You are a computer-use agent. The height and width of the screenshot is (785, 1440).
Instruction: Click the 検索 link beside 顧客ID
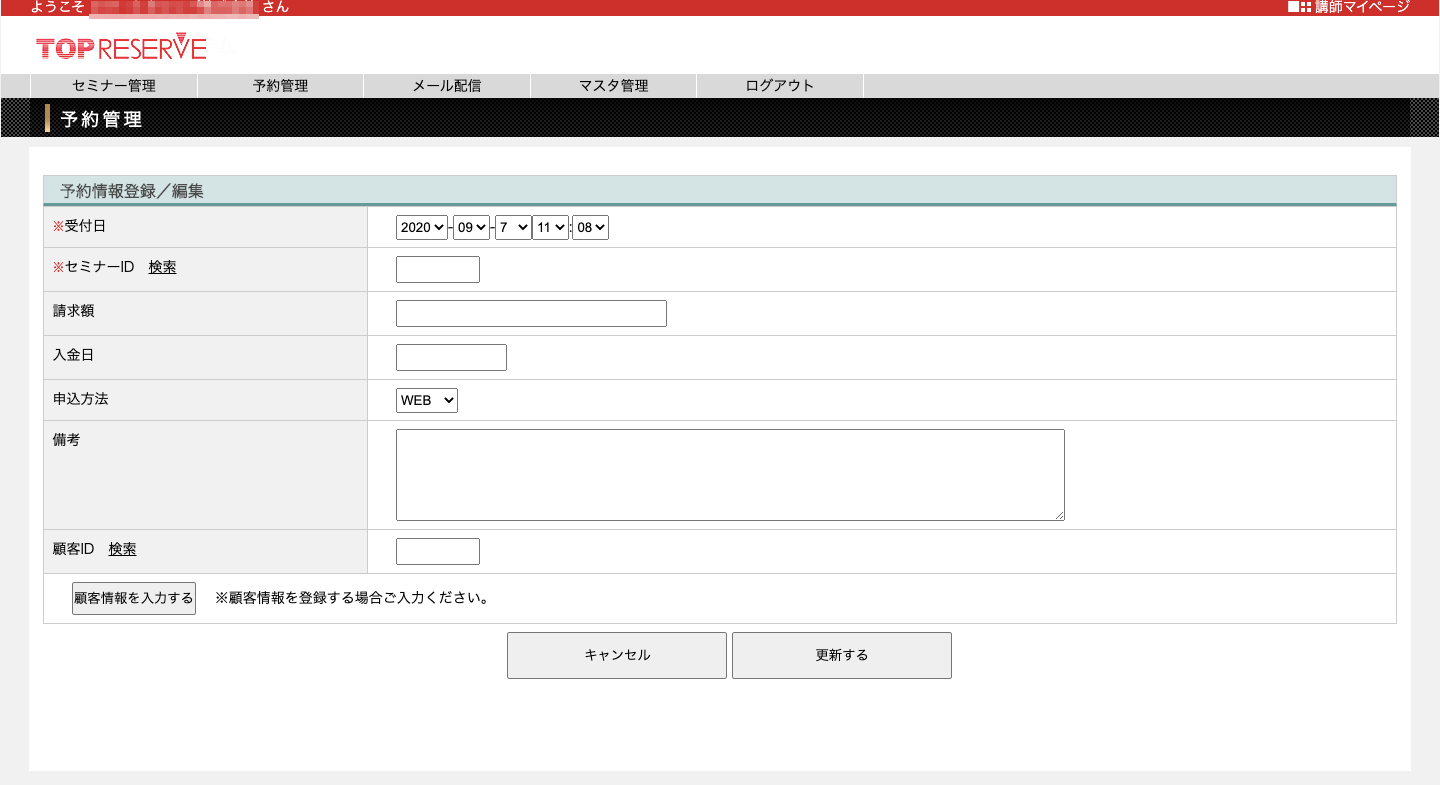pos(122,549)
